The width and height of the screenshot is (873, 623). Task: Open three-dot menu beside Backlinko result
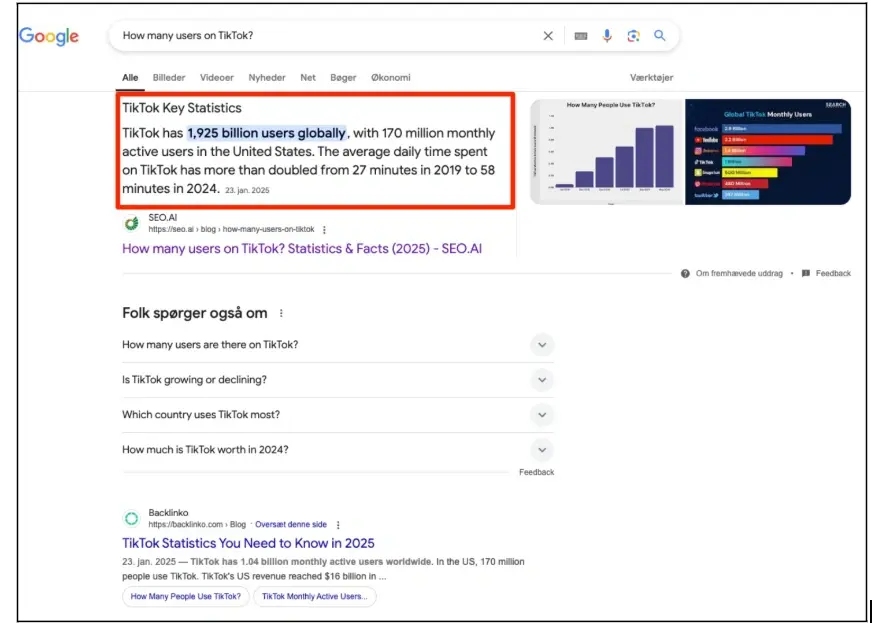click(338, 525)
